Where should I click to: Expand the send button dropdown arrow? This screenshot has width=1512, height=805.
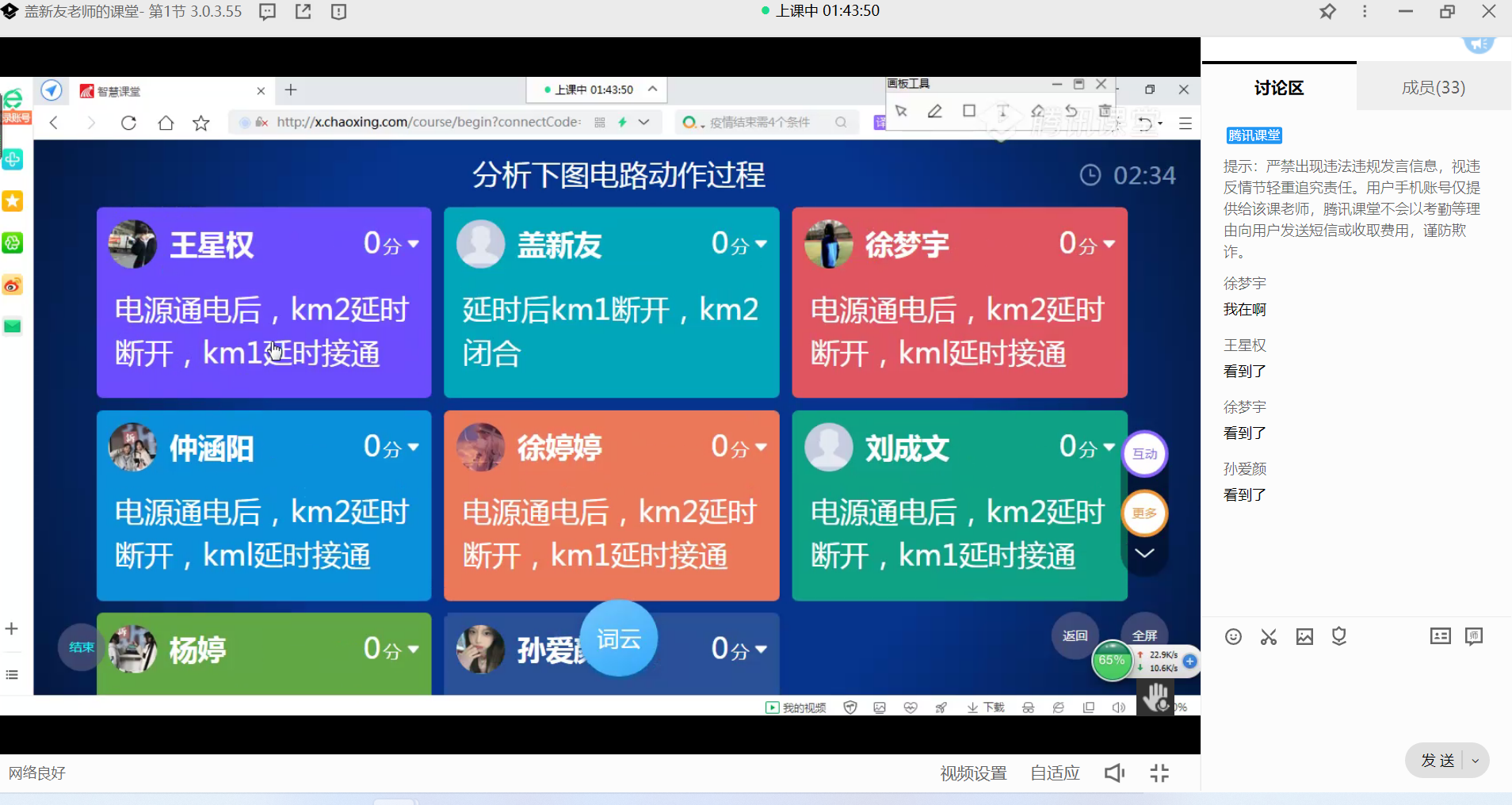(x=1476, y=761)
